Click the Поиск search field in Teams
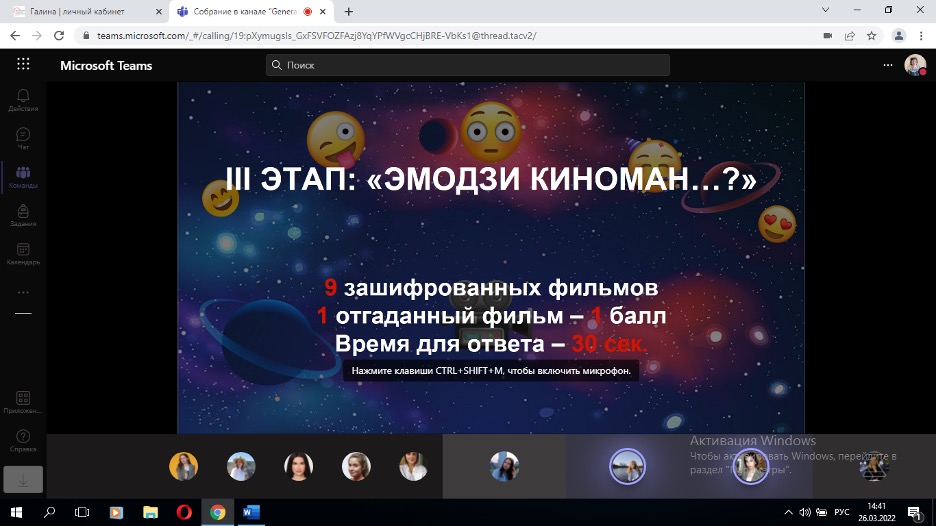 [x=468, y=65]
